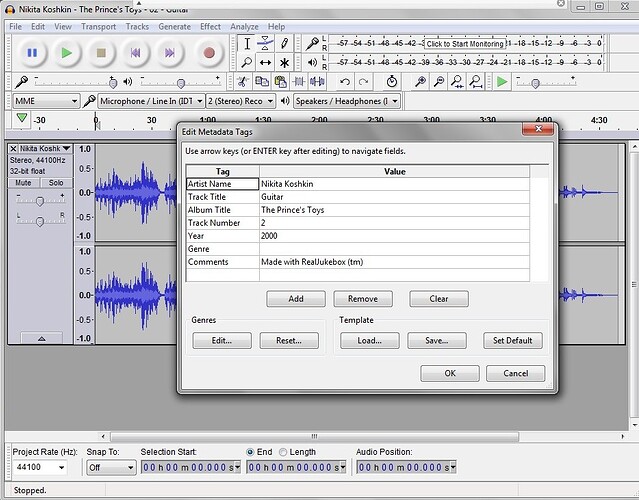Click the Undo arrow icon
Viewport: 639px width, 500px height.
(x=345, y=82)
